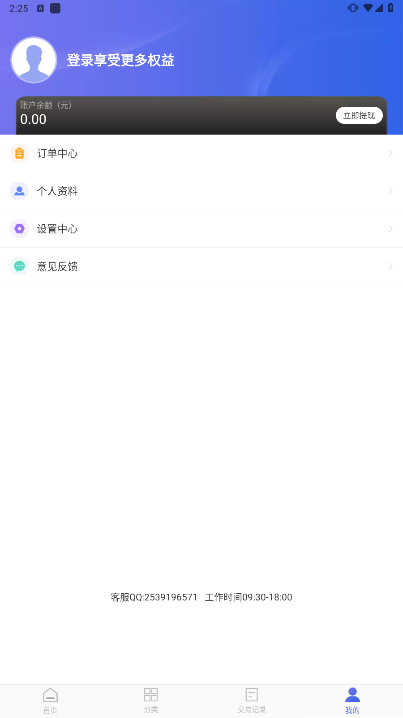Tap the 账户余额 0.00 balance amount
The image size is (403, 718).
pyautogui.click(x=33, y=120)
